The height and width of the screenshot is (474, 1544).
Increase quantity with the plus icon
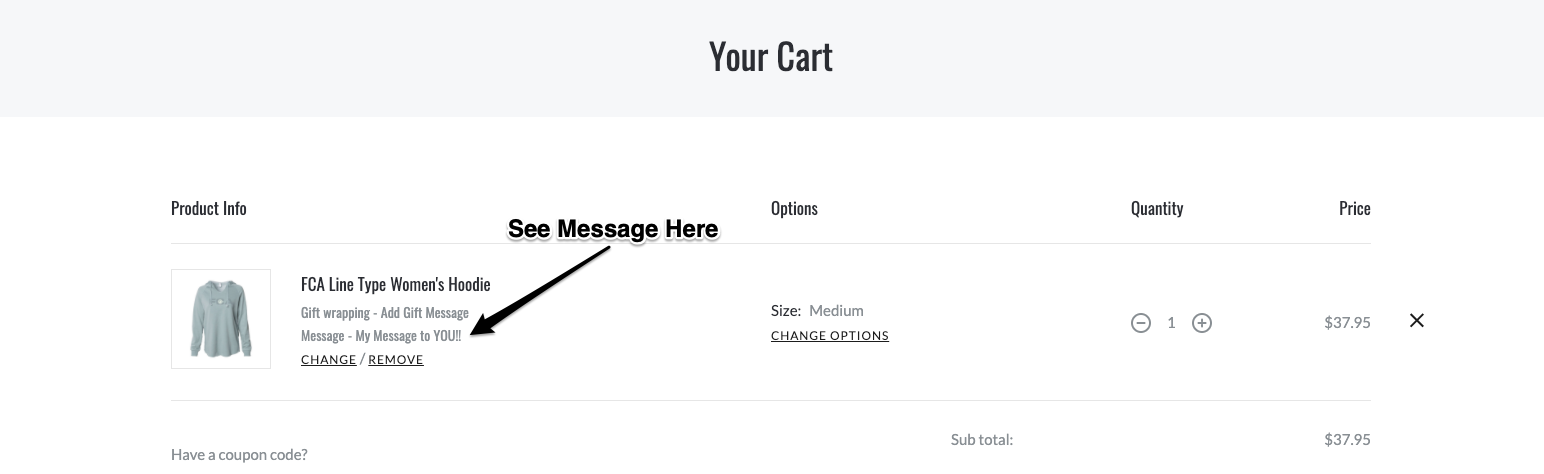[1202, 323]
